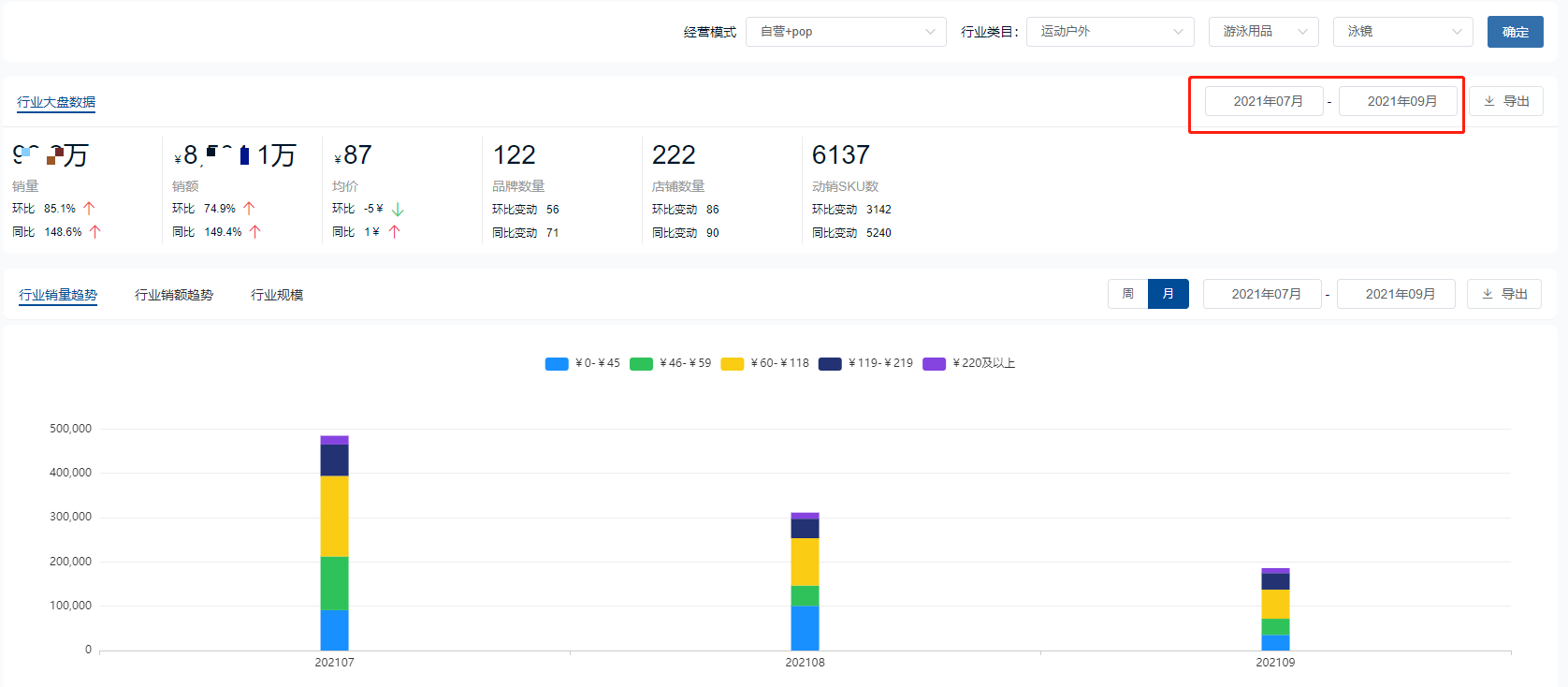
Task: Open the 游泳用品 subcategory dropdown
Action: pos(1263,32)
